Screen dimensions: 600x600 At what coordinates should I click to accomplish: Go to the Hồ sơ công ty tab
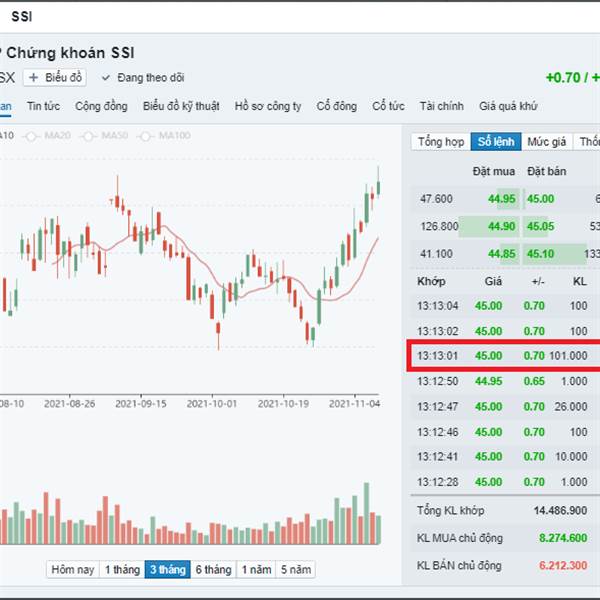coord(268,106)
